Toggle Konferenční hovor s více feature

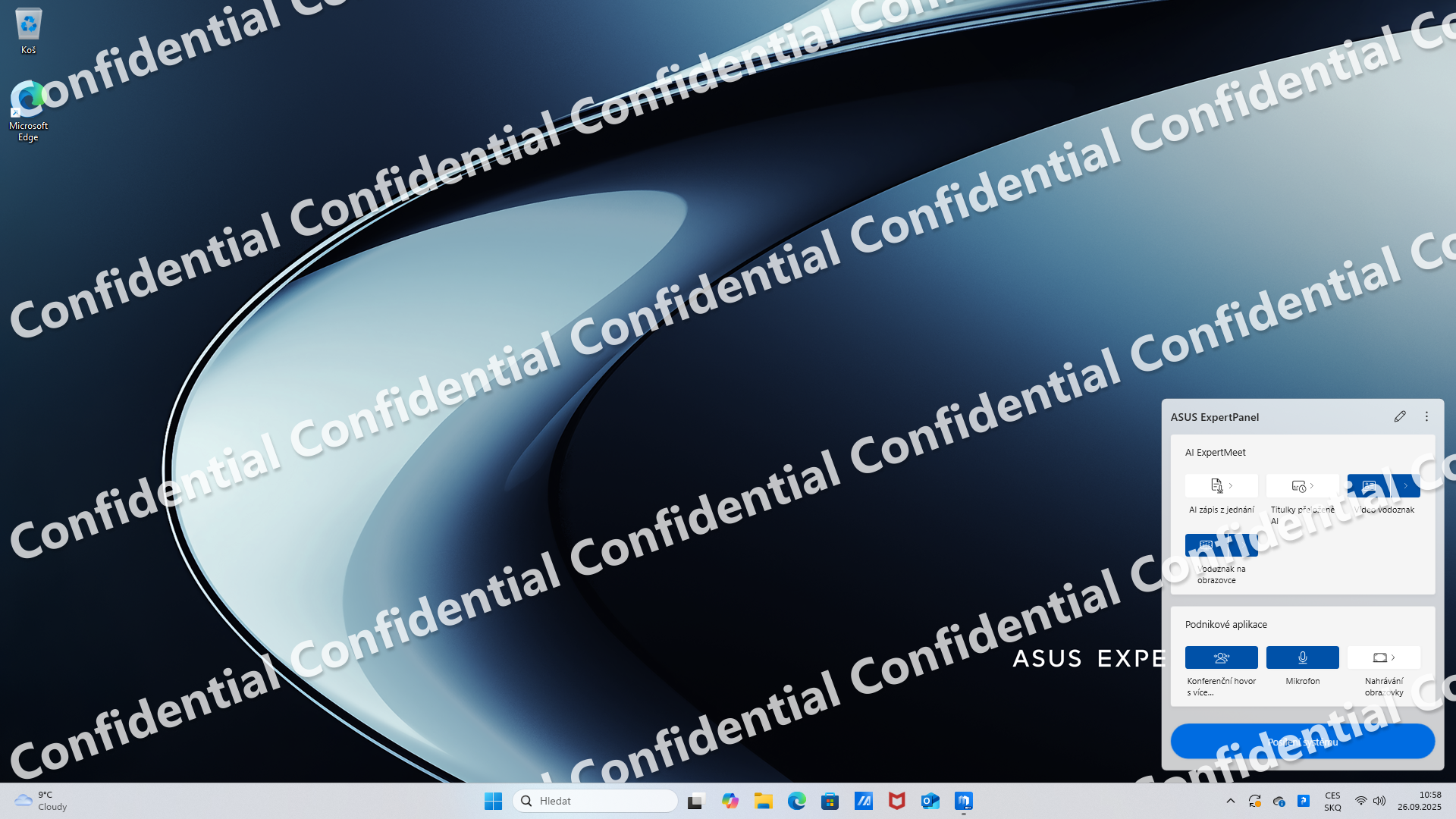(1221, 657)
